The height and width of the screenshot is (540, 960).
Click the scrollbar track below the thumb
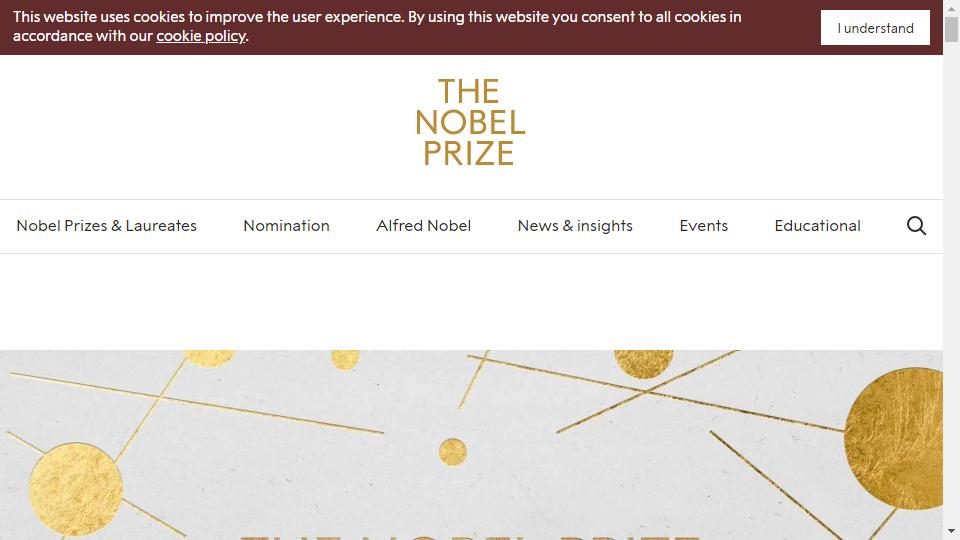coord(951,282)
